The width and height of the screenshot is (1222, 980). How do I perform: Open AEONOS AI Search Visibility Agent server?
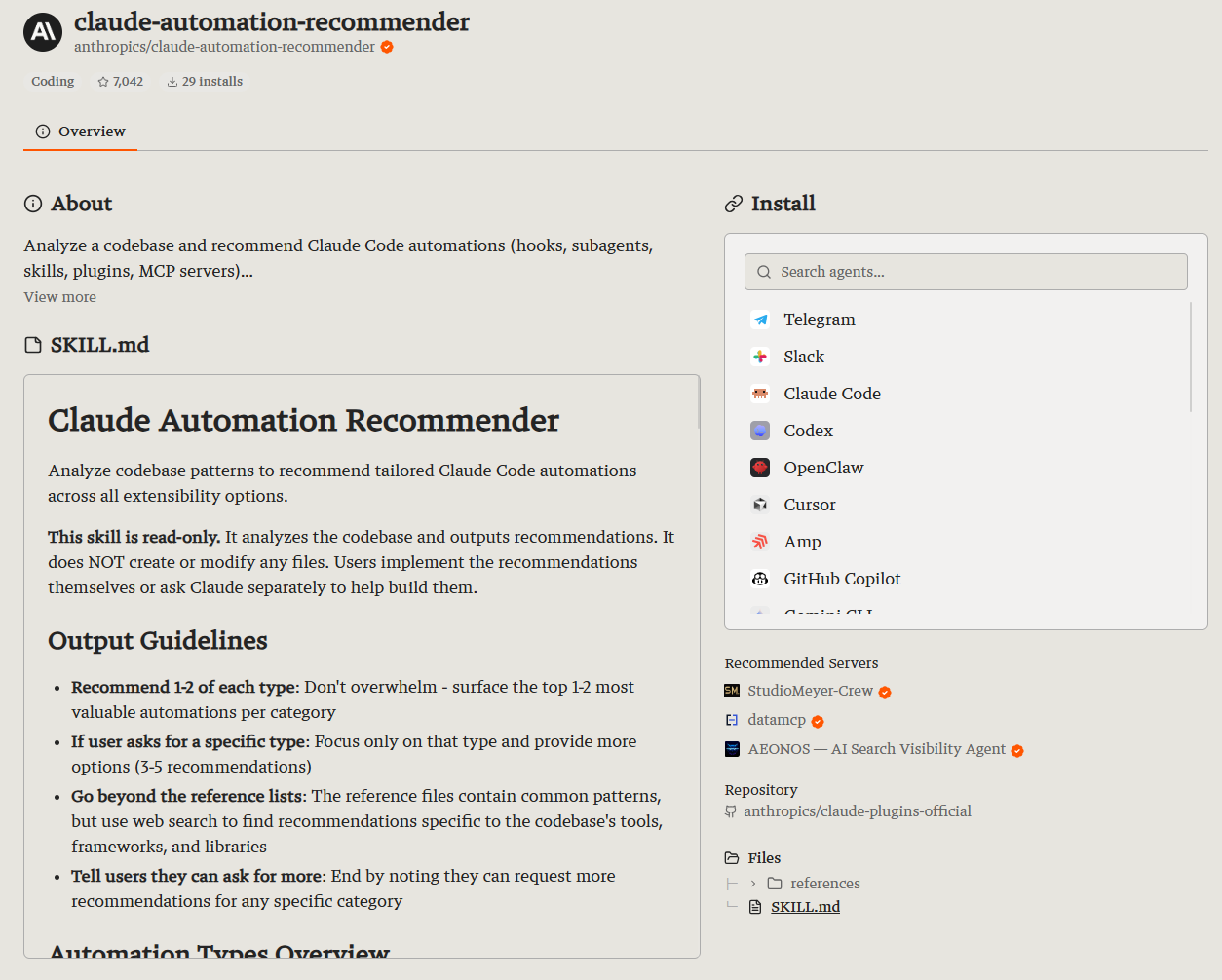tap(876, 749)
